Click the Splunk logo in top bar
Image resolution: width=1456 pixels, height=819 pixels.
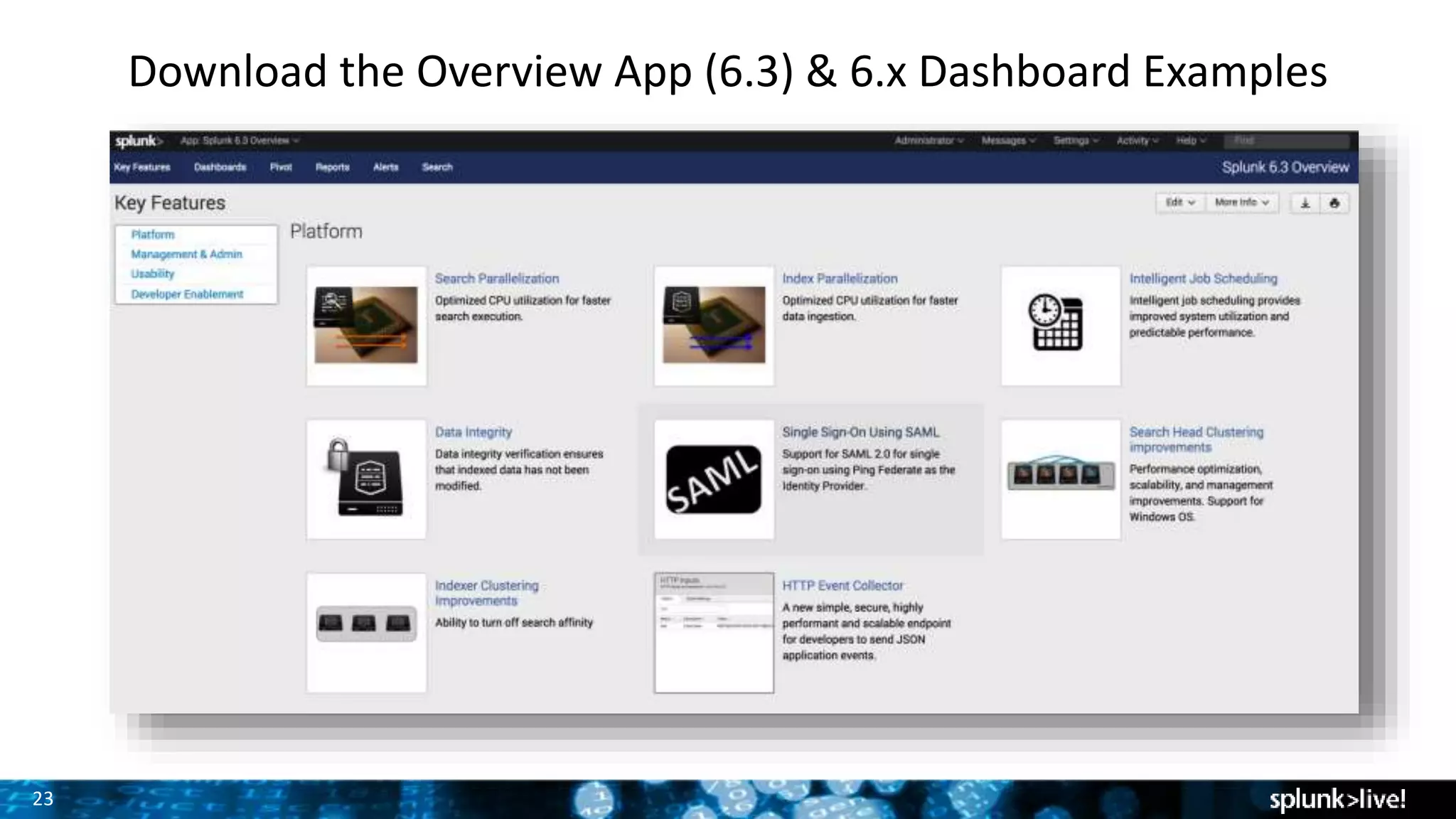[x=139, y=141]
